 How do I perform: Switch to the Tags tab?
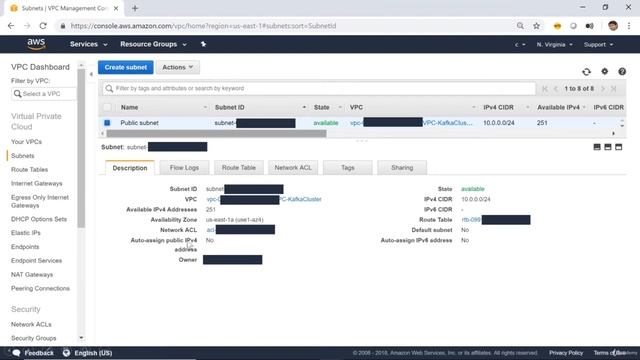(347, 168)
